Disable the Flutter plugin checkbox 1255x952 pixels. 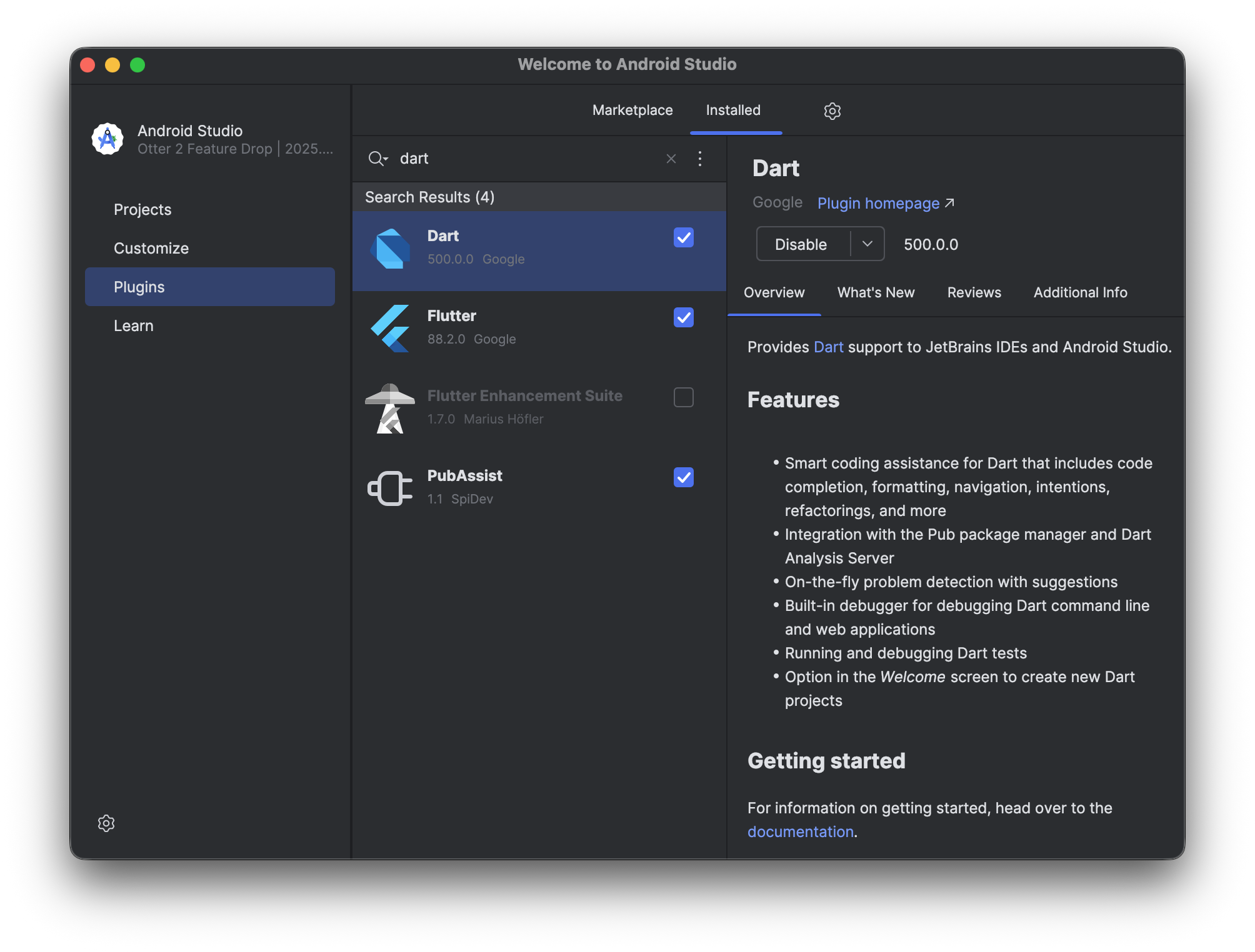[x=684, y=317]
